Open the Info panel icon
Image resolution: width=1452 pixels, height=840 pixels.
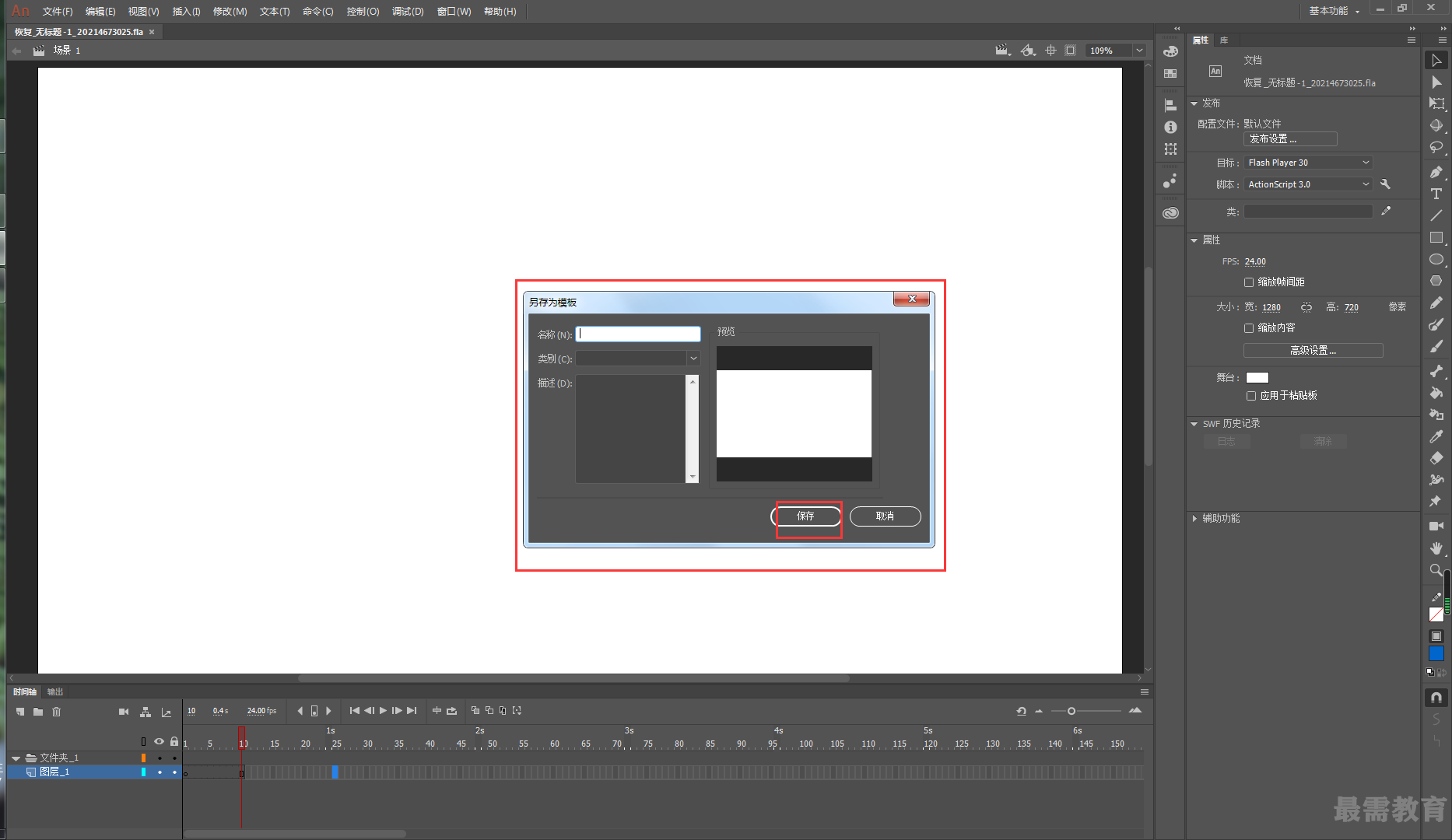(x=1170, y=127)
